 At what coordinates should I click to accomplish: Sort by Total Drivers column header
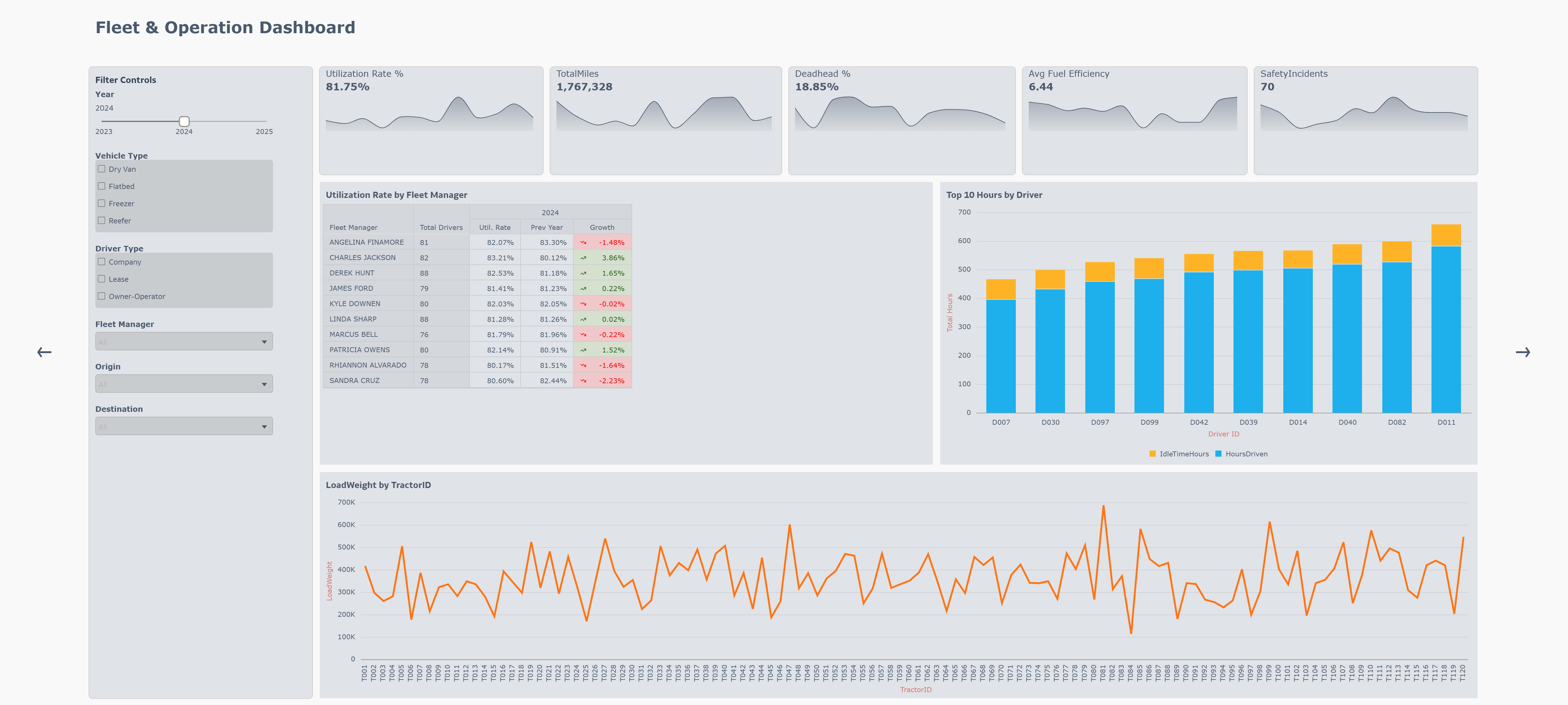coord(441,227)
